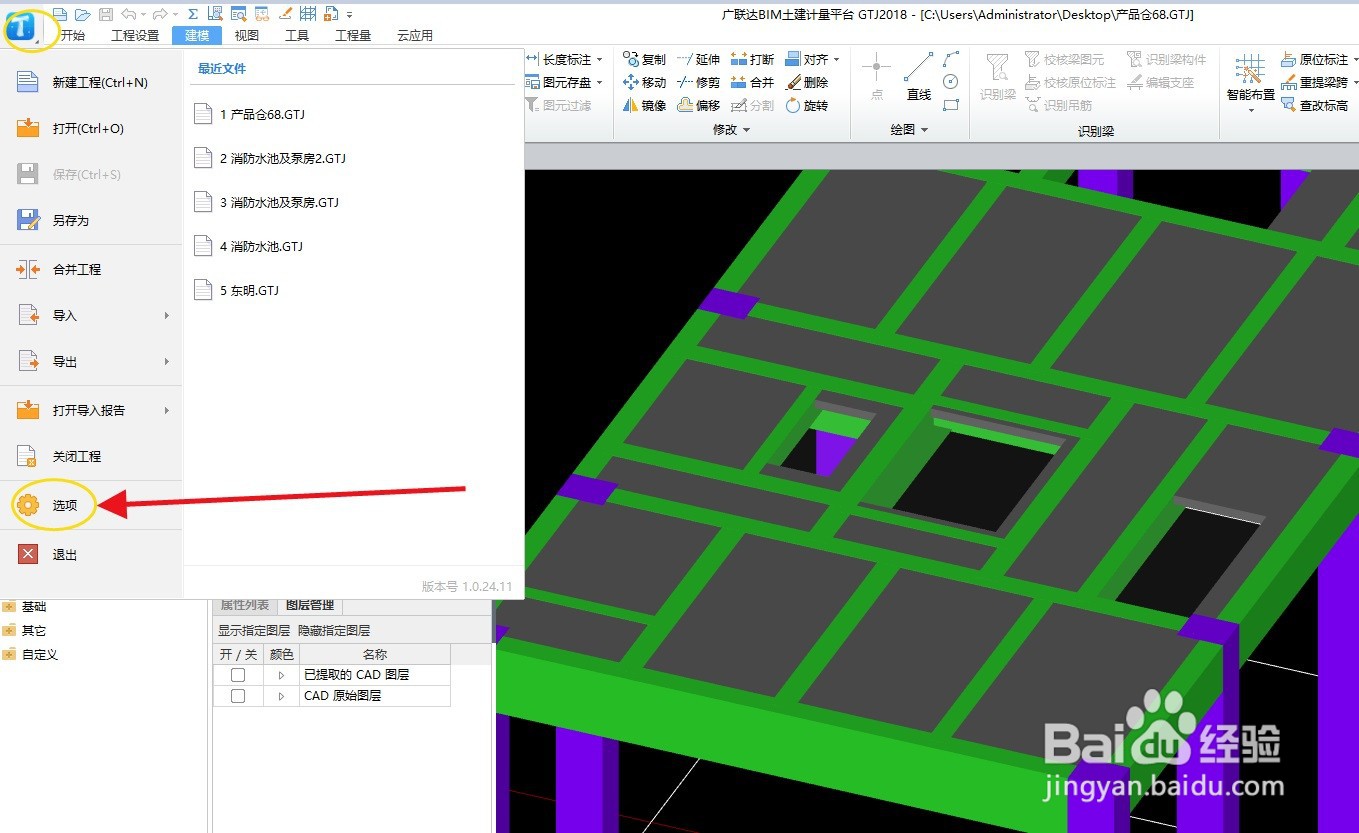Click the Sigma summary calculation icon
This screenshot has height=833, width=1359.
pyautogui.click(x=193, y=14)
